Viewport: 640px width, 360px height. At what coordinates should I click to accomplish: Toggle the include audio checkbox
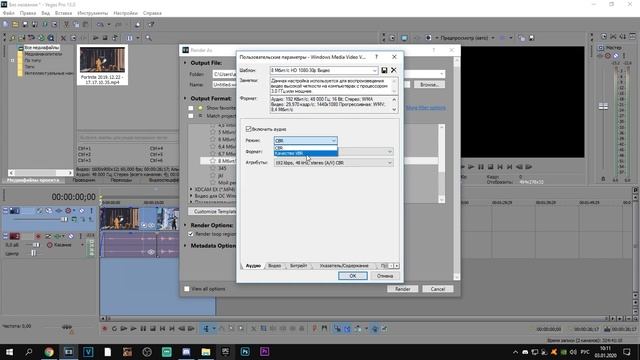click(248, 129)
